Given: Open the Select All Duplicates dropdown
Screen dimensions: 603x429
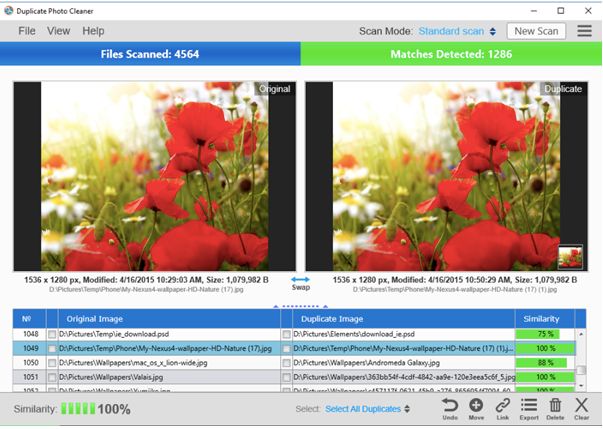Looking at the screenshot, I should [367, 409].
